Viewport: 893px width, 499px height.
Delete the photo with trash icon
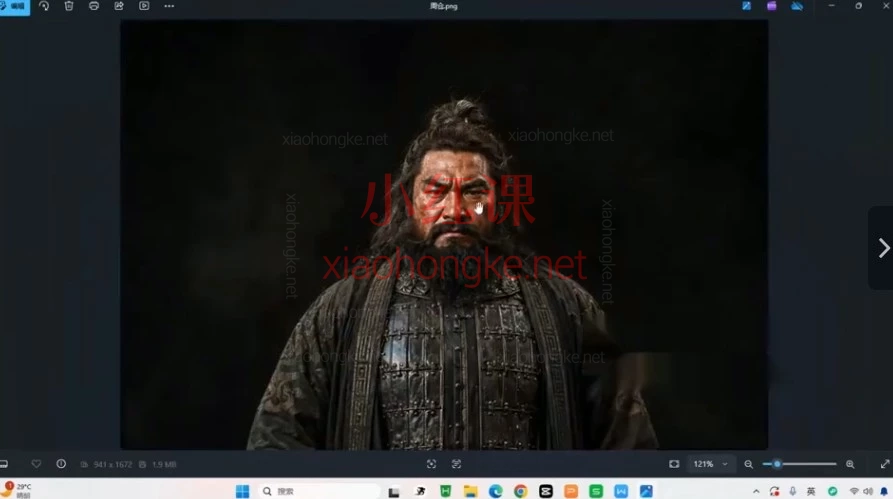69,6
